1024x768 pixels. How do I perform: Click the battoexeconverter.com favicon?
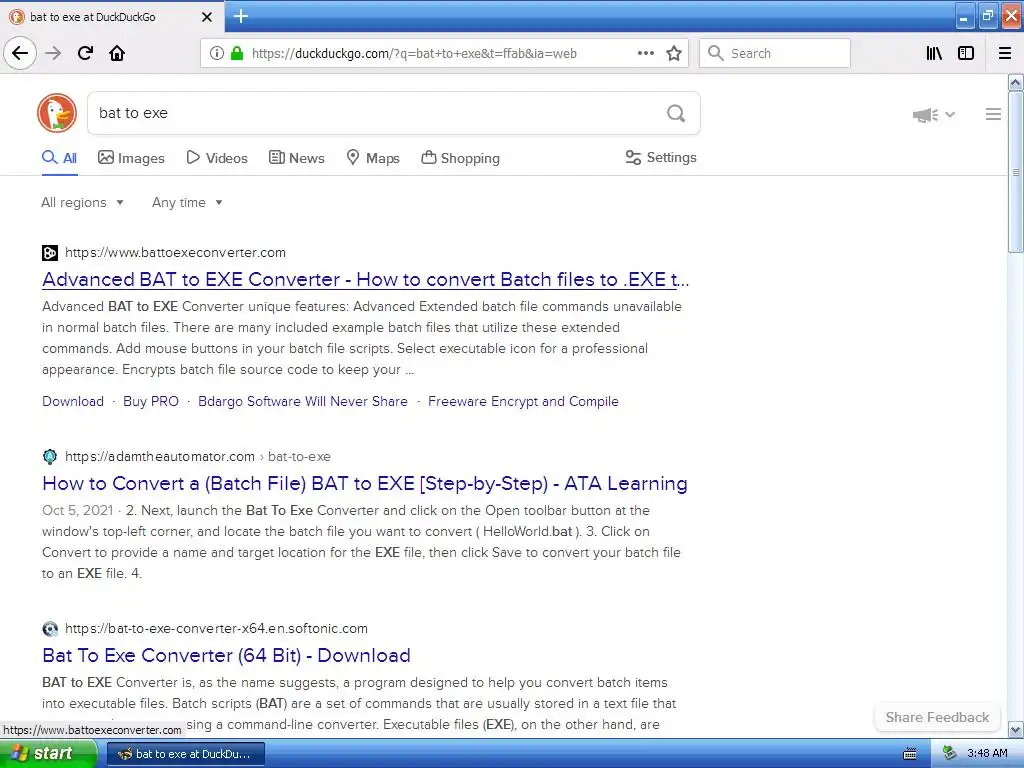click(50, 253)
